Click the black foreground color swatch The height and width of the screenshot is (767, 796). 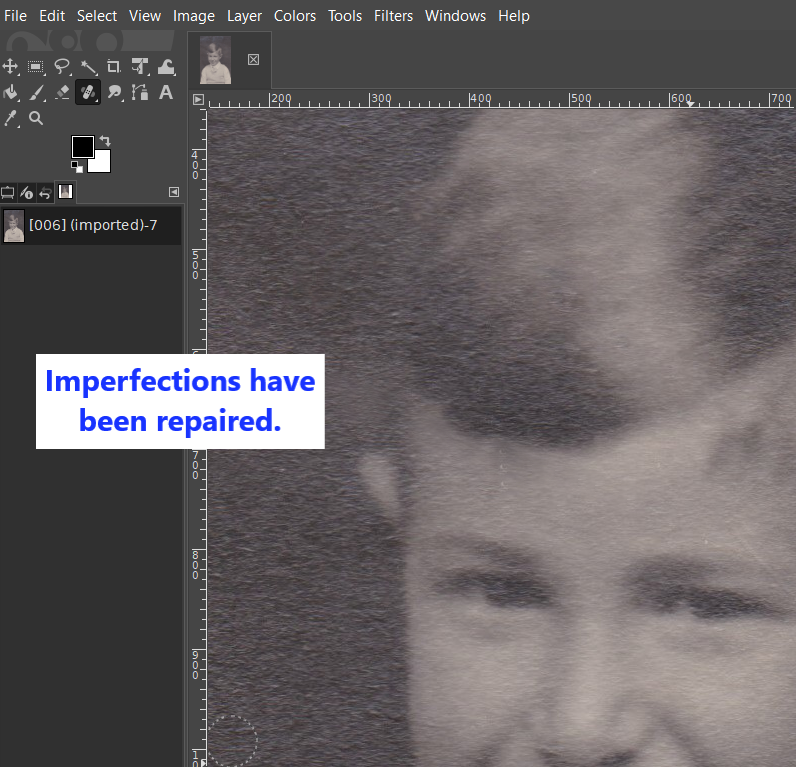(82, 147)
